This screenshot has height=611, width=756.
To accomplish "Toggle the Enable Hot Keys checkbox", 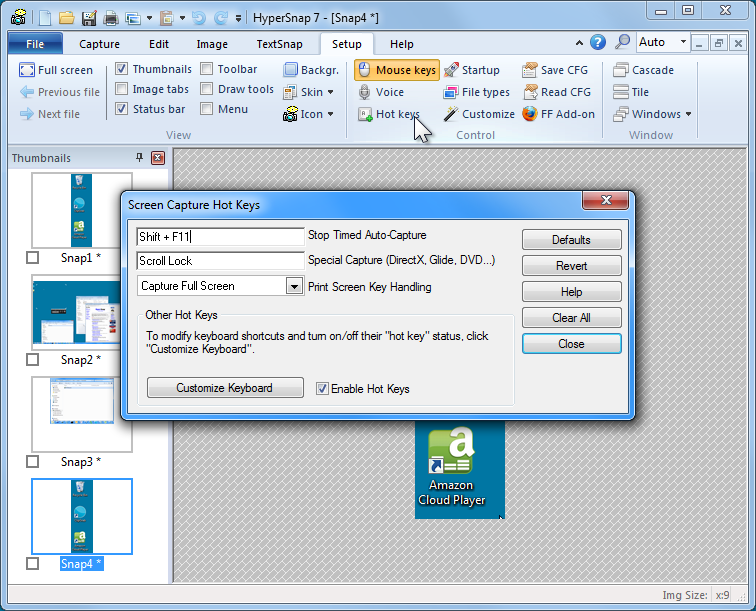I will click(322, 389).
